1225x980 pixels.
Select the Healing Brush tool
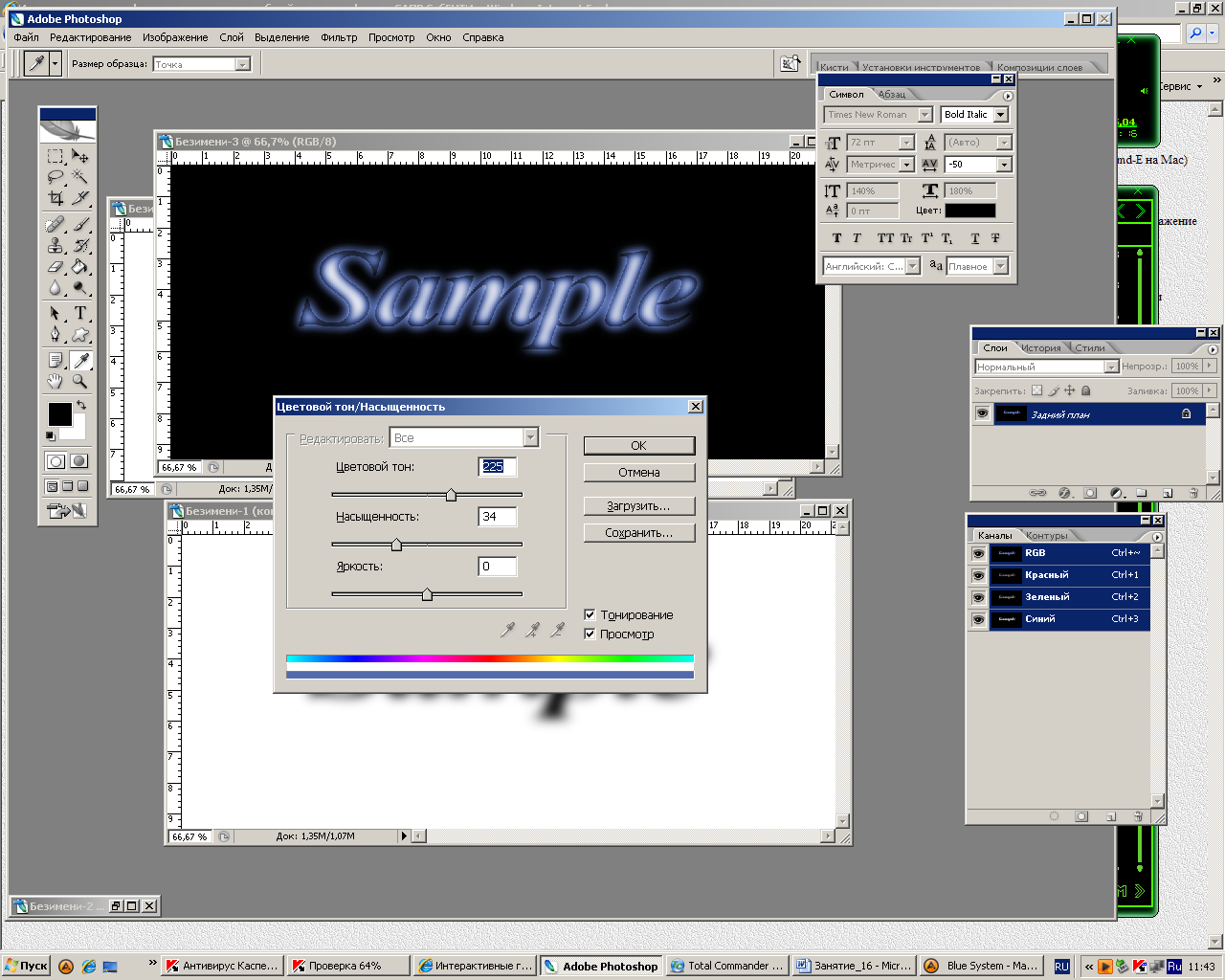tap(56, 225)
